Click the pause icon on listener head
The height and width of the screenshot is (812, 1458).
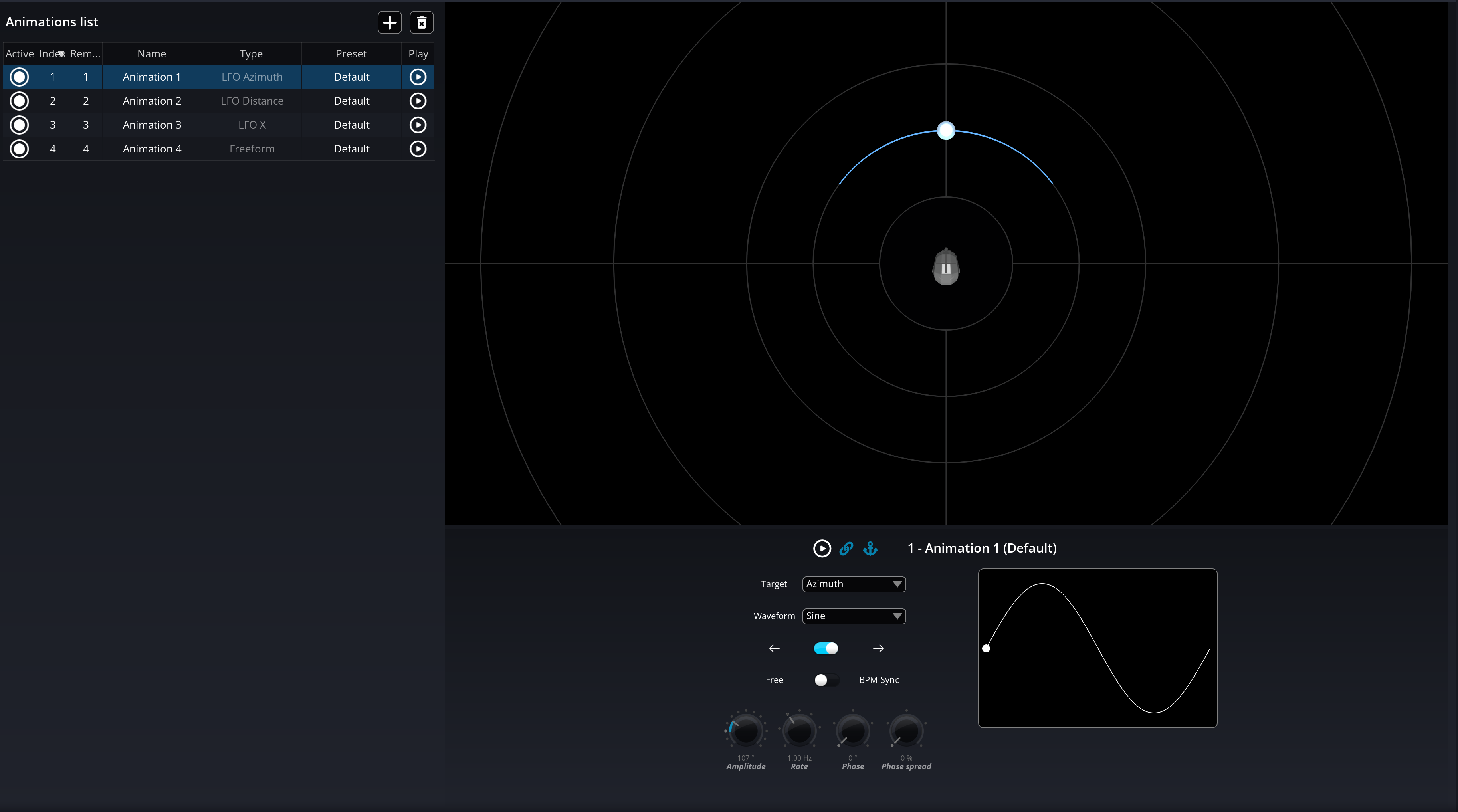tap(946, 268)
